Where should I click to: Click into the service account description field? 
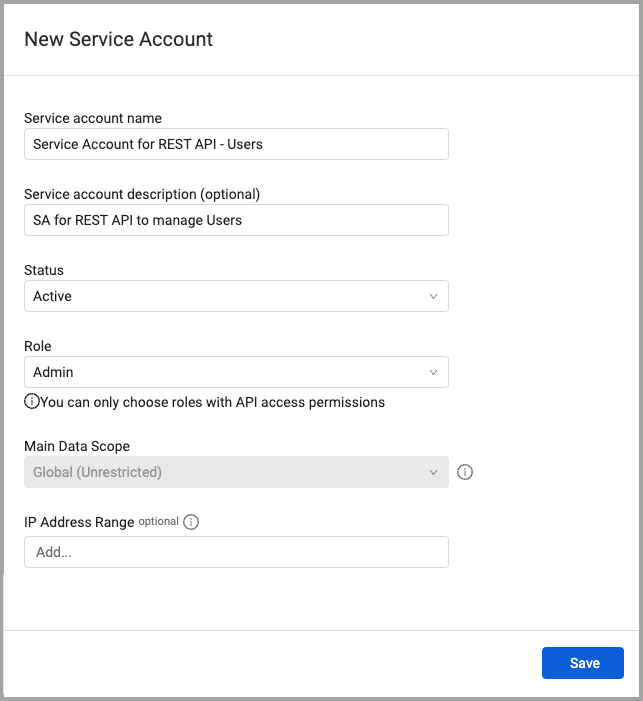236,220
